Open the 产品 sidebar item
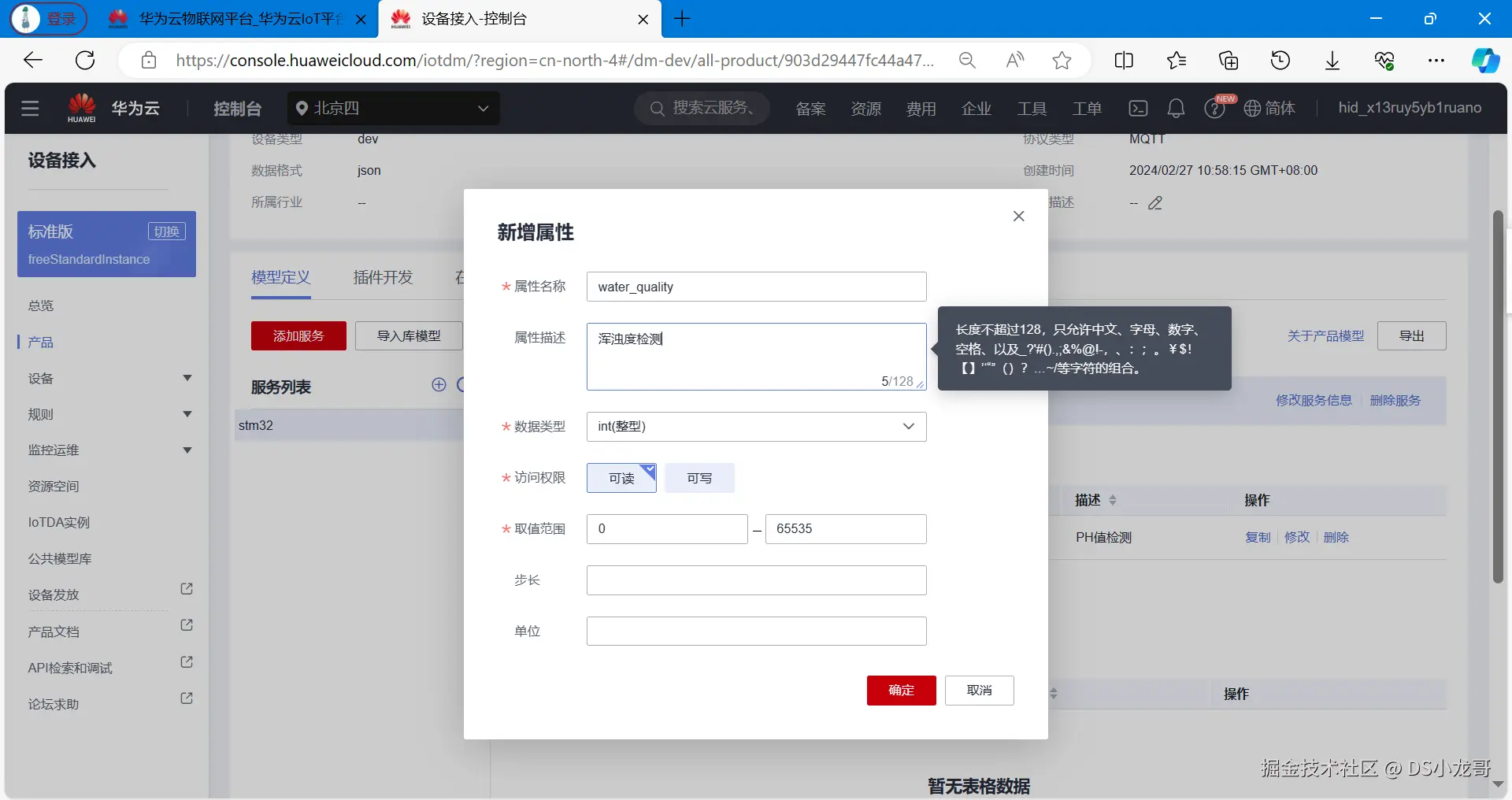Screen dimensions: 1512x800 tap(41, 342)
